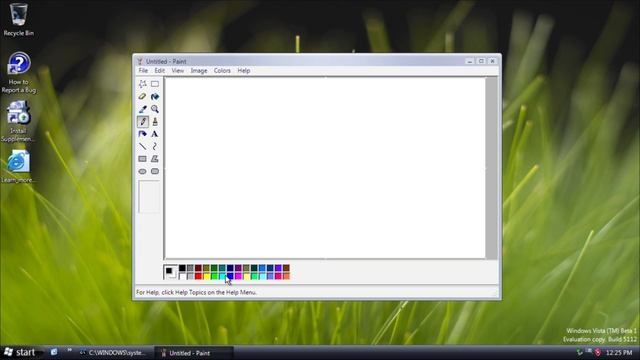Pick the white color swatch
640x360 pixels.
182,276
